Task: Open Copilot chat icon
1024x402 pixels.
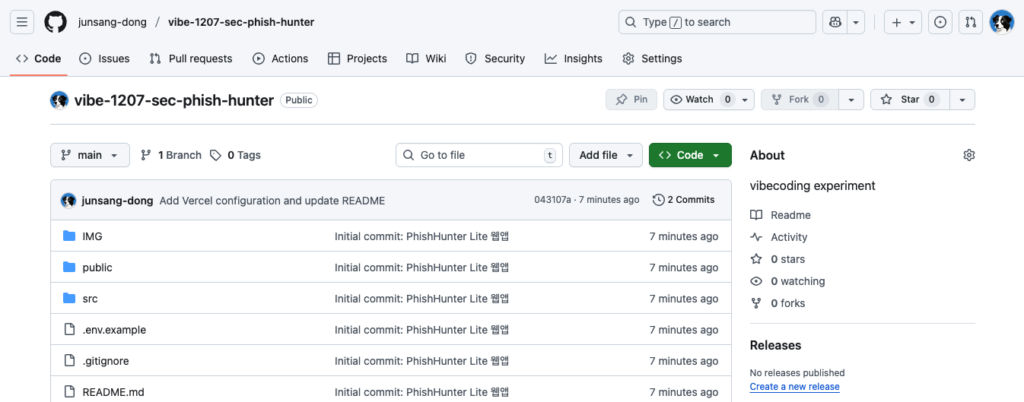Action: (833, 22)
